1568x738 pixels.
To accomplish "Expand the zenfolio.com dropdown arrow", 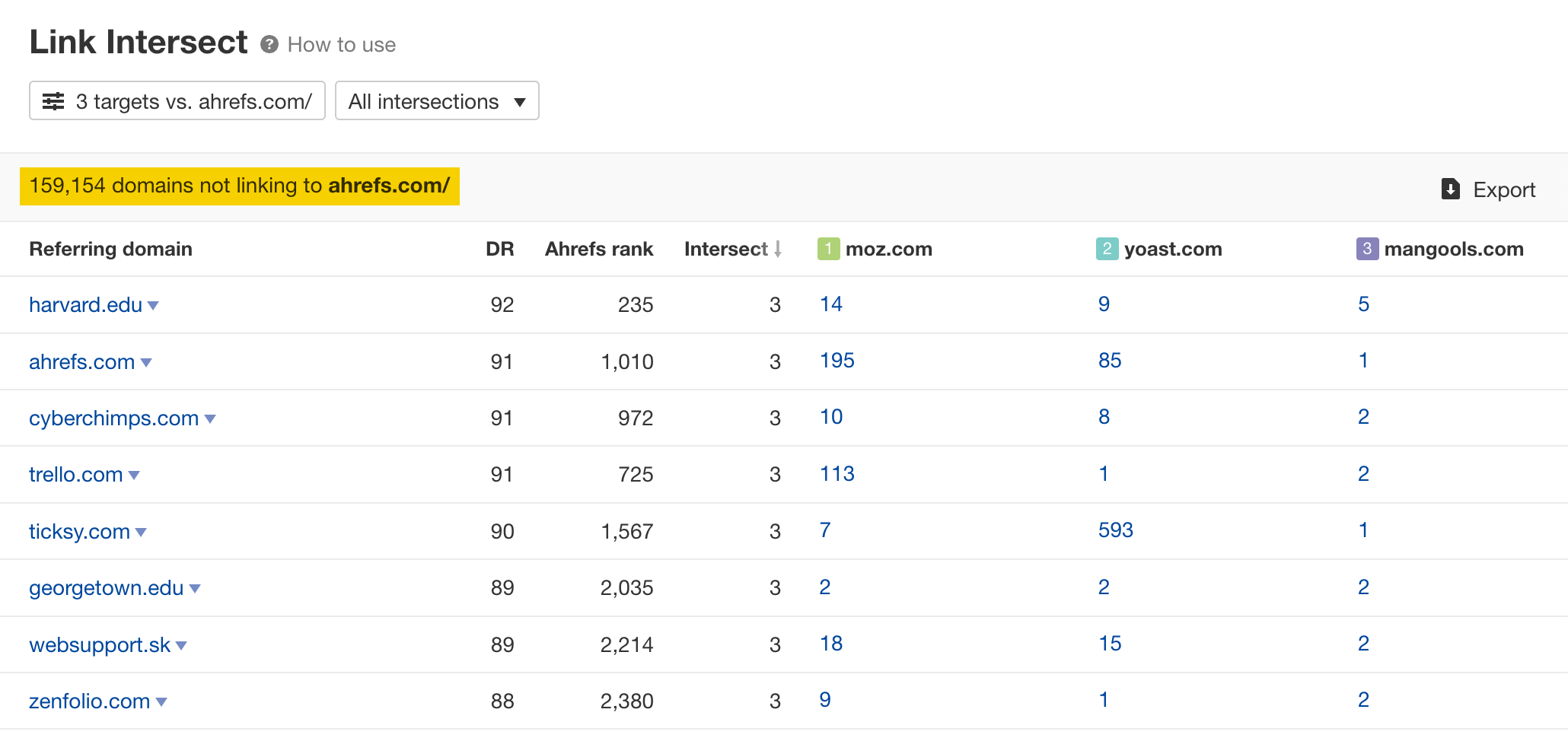I will coord(161,702).
